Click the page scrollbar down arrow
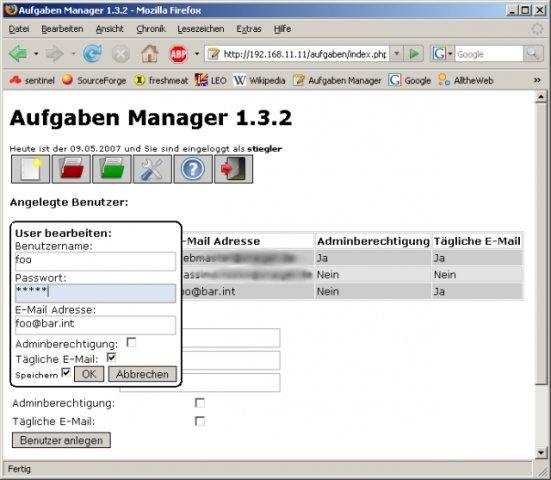 click(x=541, y=452)
